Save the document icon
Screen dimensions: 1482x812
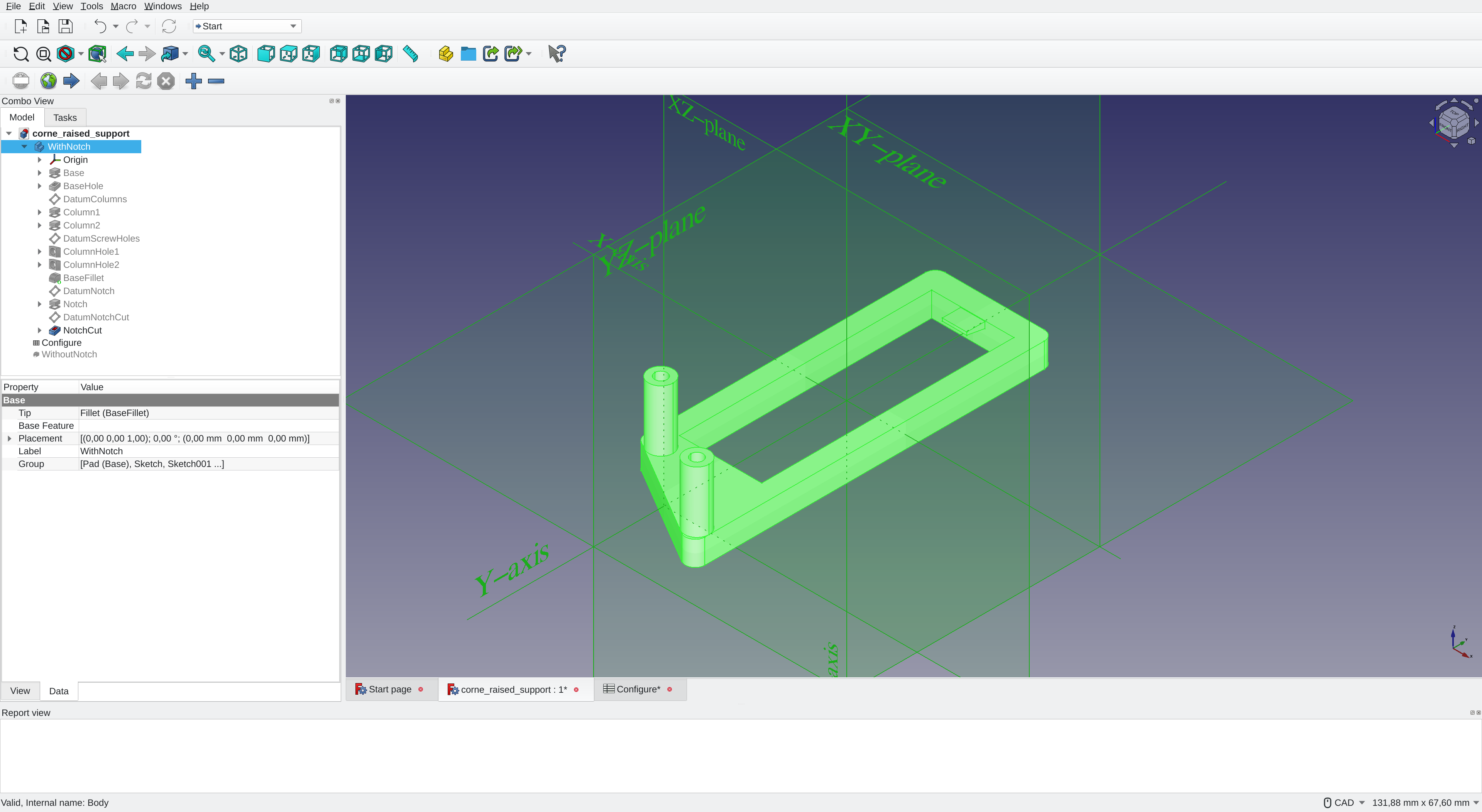[66, 27]
